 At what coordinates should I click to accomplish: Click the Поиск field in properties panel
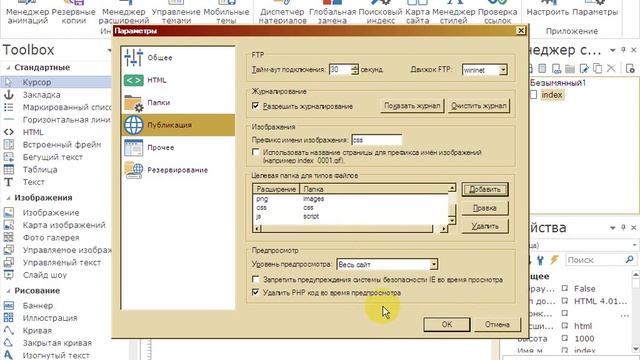(x=600, y=260)
